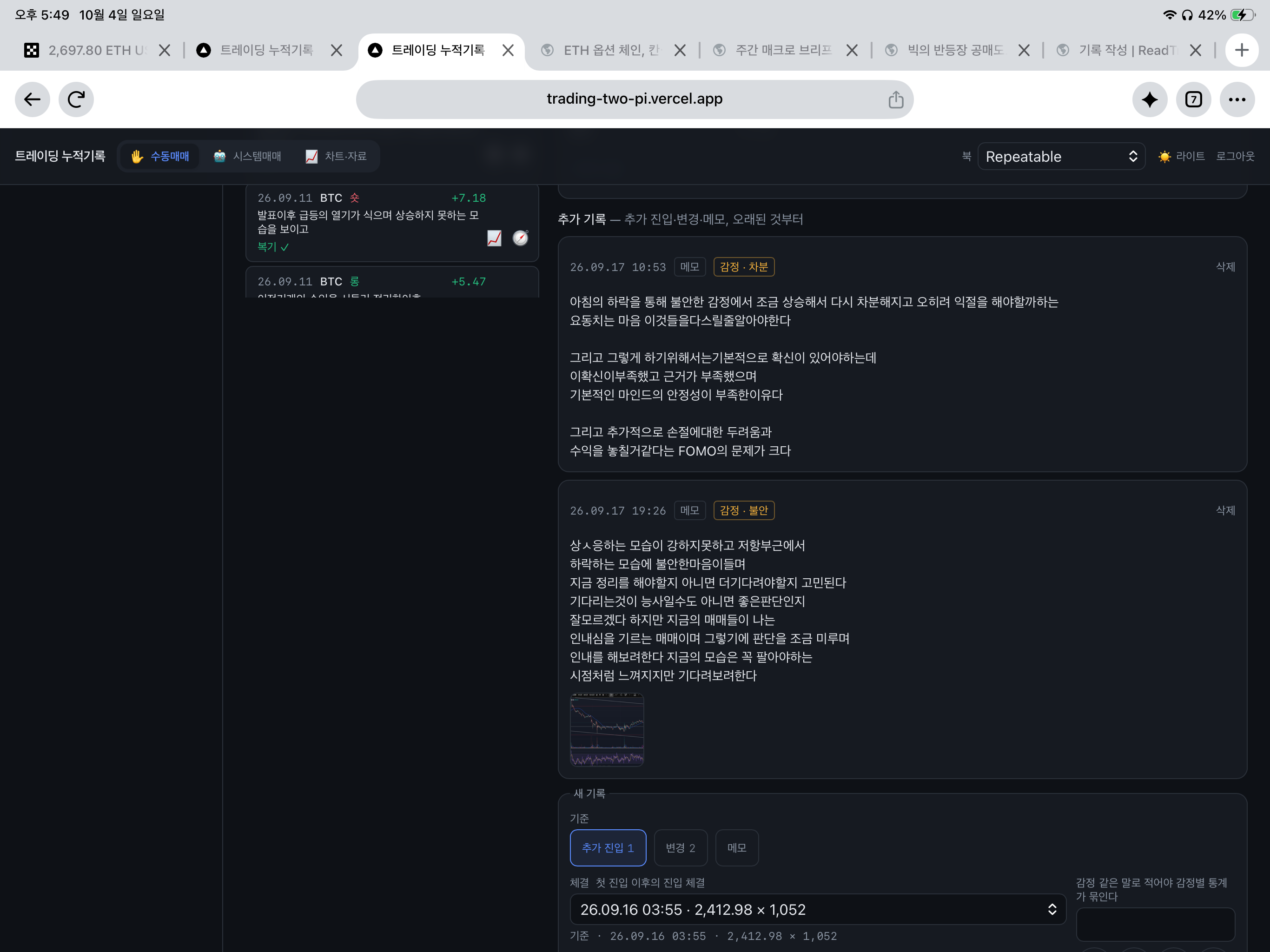Screen dimensions: 1270x952
Task: Open the browser three-dots more menu
Action: (x=1237, y=99)
